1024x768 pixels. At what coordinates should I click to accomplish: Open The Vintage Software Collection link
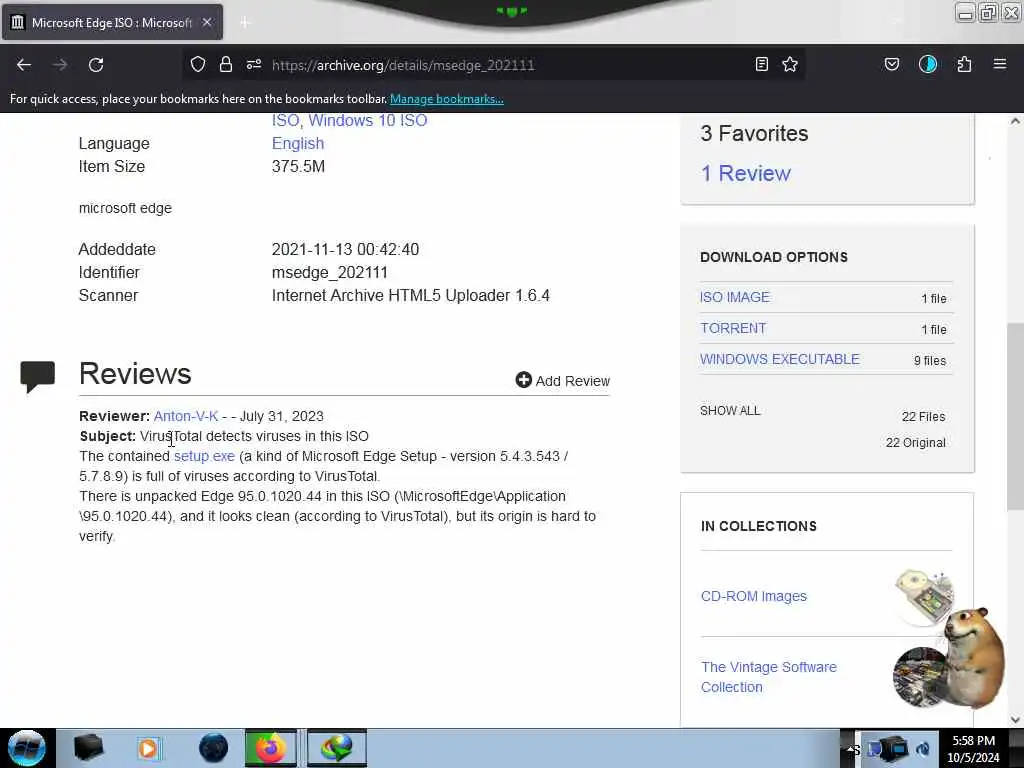click(x=769, y=677)
